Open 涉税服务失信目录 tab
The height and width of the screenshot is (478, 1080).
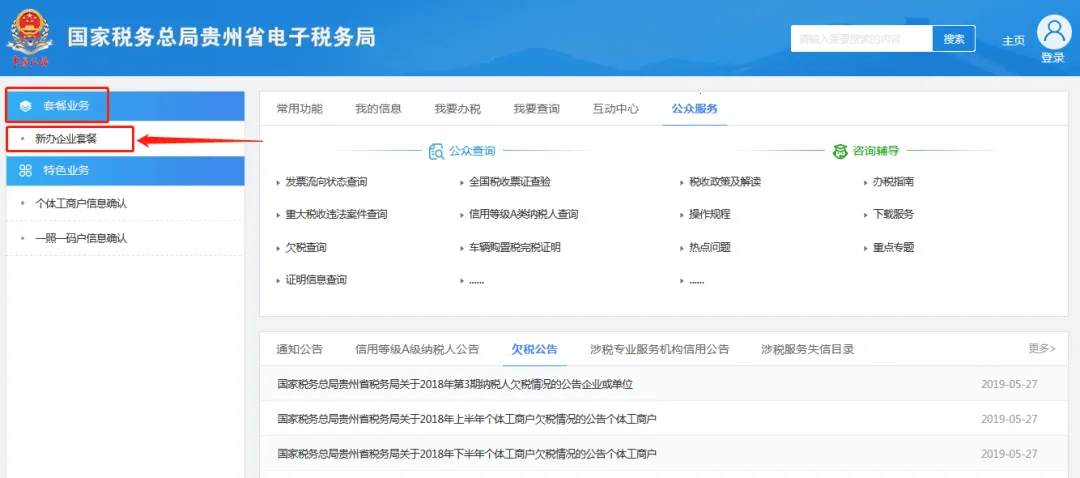pyautogui.click(x=807, y=349)
